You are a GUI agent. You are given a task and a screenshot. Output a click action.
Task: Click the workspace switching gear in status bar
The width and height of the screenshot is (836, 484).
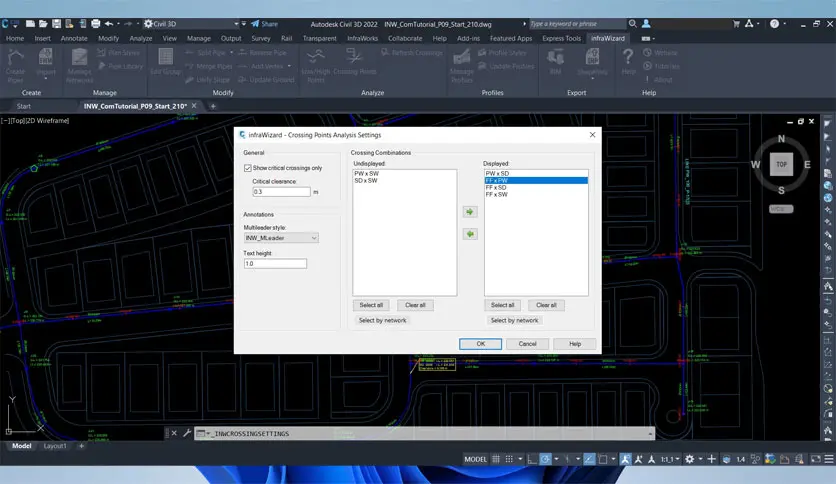pyautogui.click(x=689, y=459)
